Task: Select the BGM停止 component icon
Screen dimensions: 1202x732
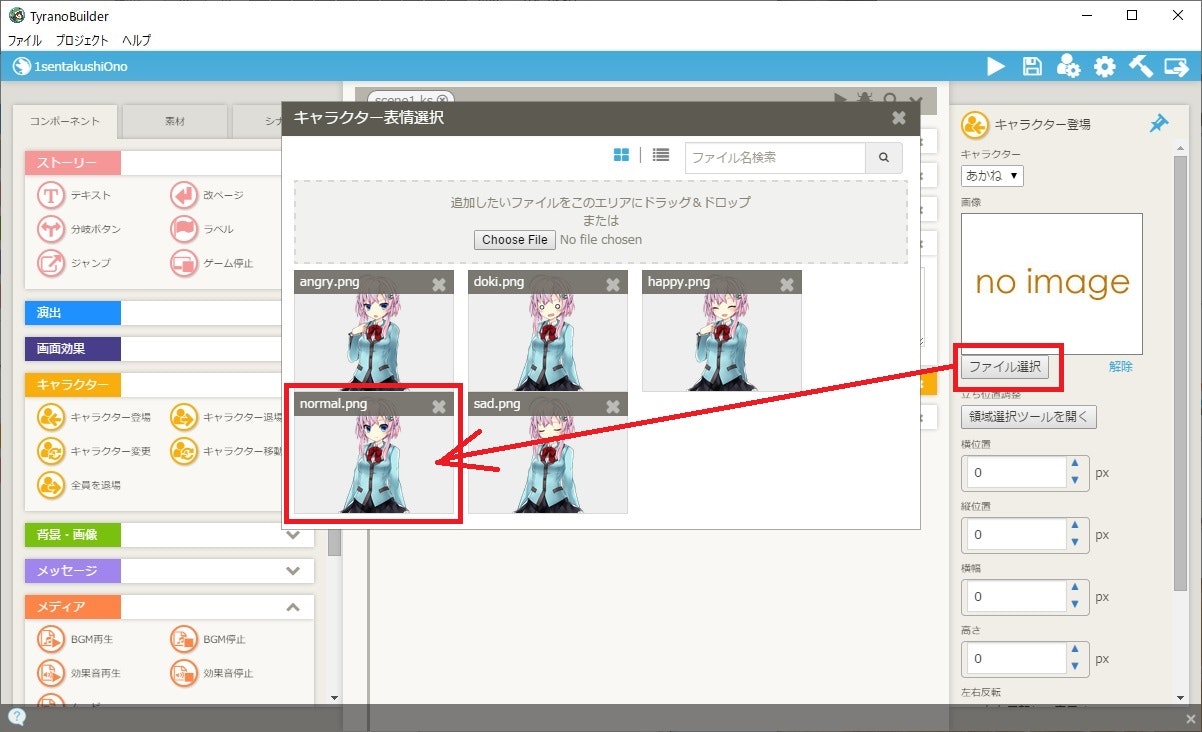Action: (x=184, y=639)
